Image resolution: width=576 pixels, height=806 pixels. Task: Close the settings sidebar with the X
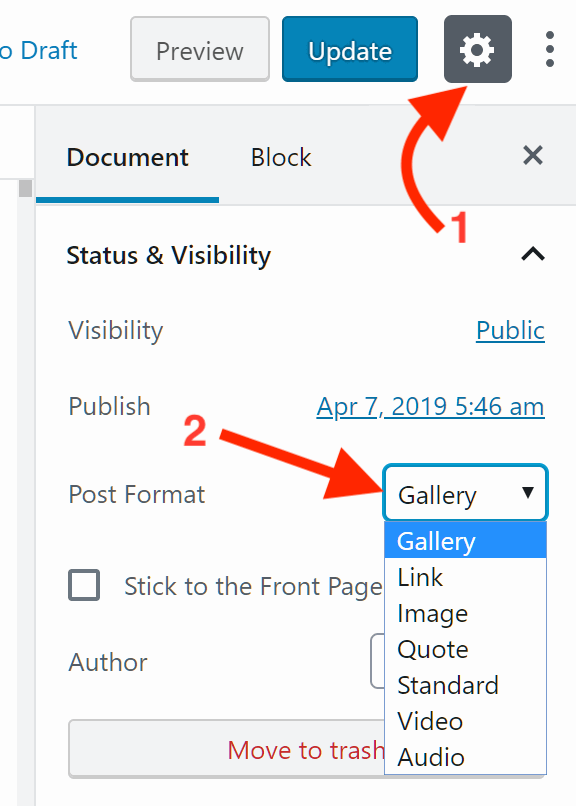coord(532,155)
